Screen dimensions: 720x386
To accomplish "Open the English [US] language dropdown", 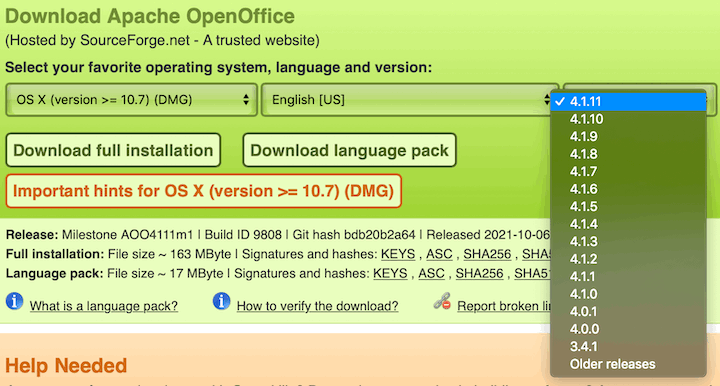I will (409, 100).
